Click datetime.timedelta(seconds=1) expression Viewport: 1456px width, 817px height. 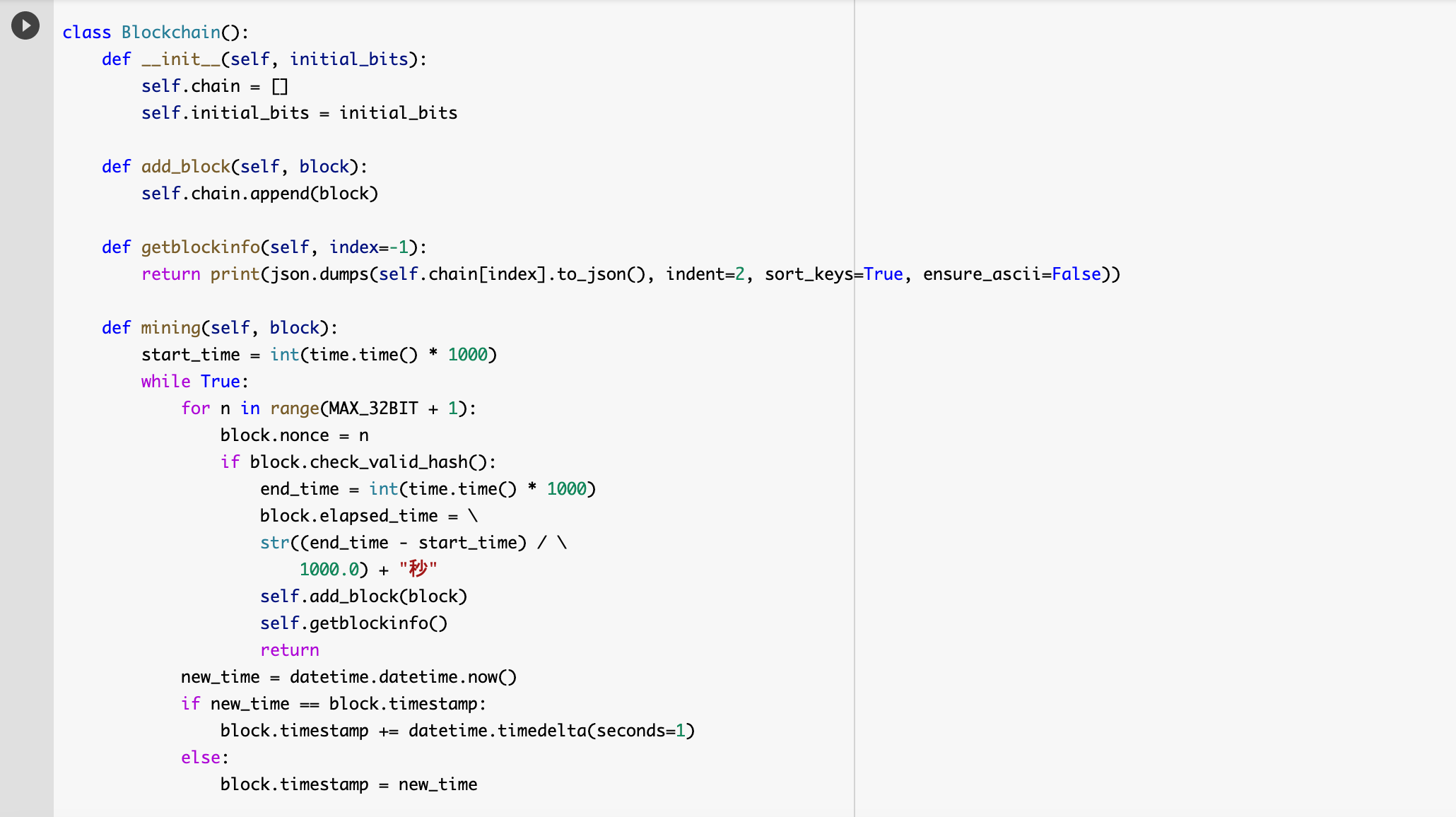point(551,731)
